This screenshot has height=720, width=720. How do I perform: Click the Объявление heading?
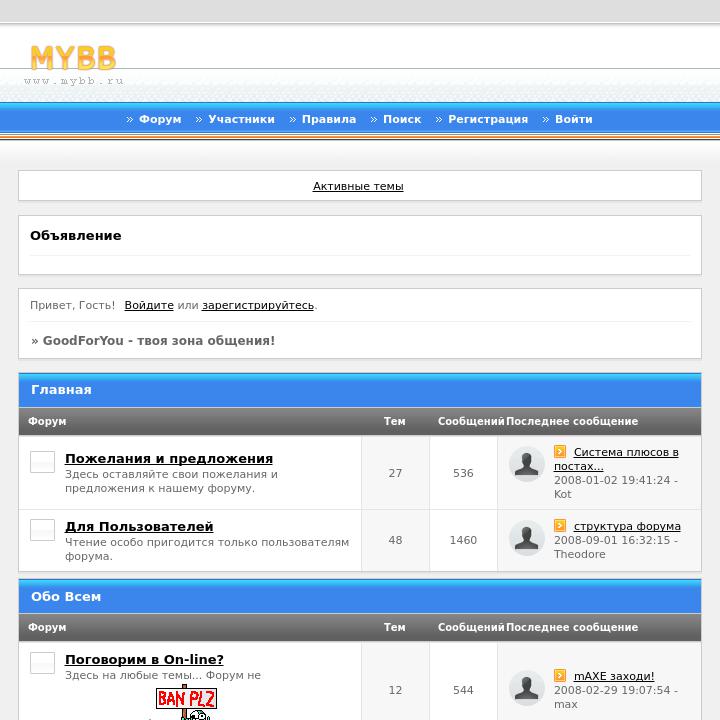tap(76, 236)
